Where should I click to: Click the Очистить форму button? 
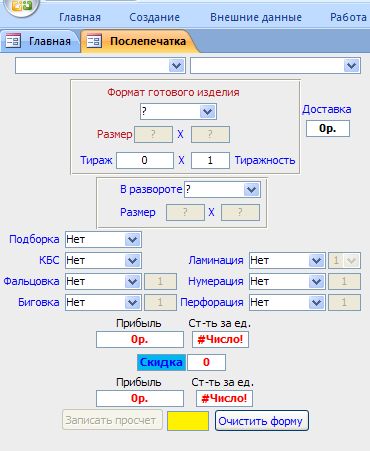[x=262, y=421]
